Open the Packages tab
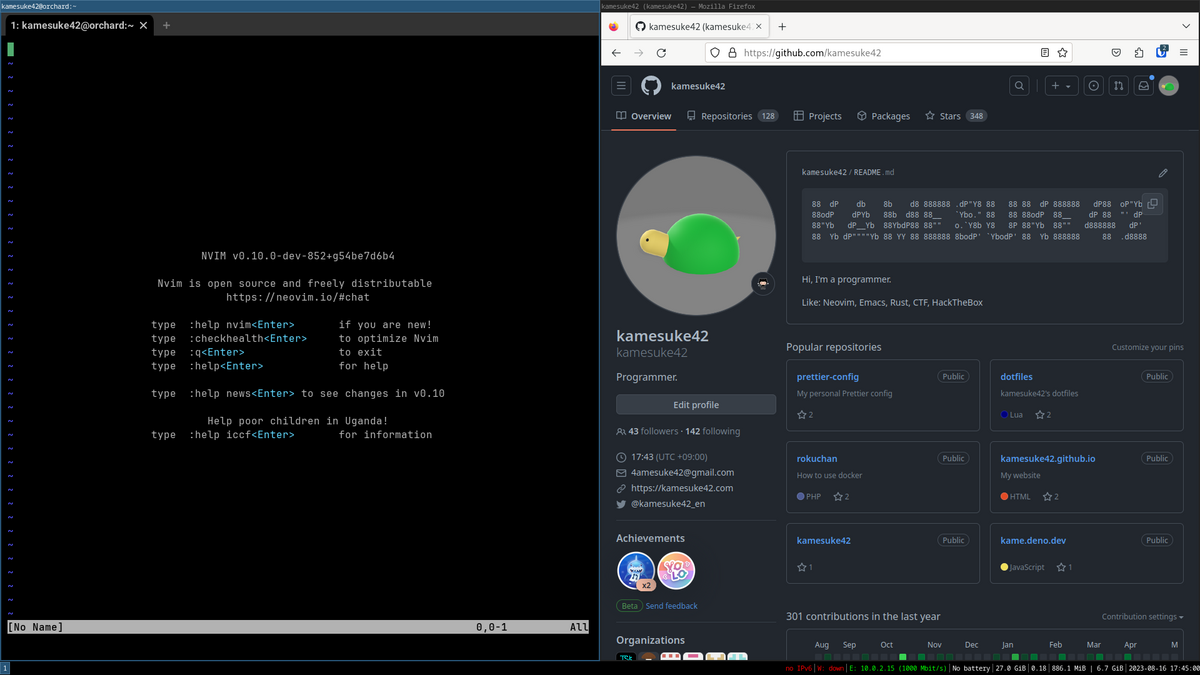Screen dimensions: 1200x675 tap(884, 116)
